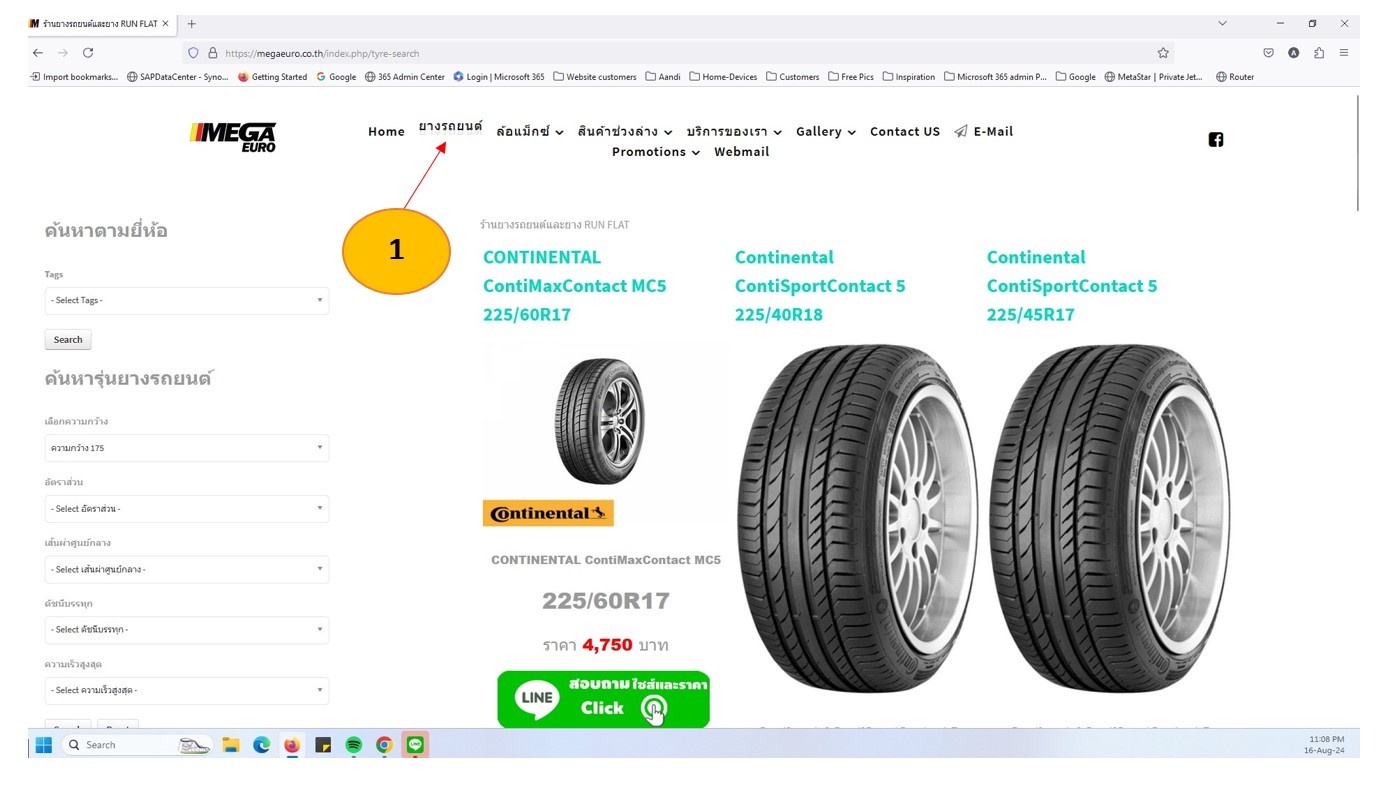This screenshot has height=792, width=1396.
Task: Open the Home-Devices bookmark folder
Action: [x=723, y=77]
